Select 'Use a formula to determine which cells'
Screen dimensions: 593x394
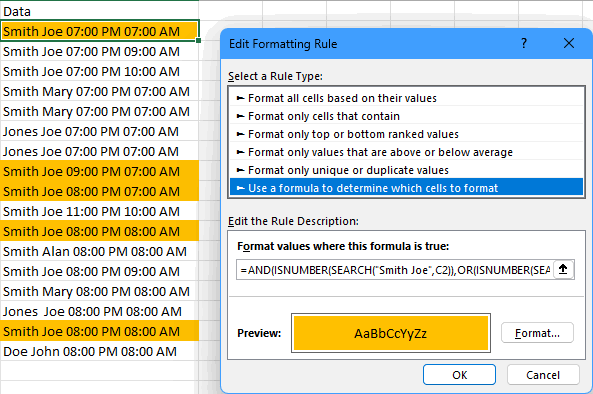tap(407, 188)
